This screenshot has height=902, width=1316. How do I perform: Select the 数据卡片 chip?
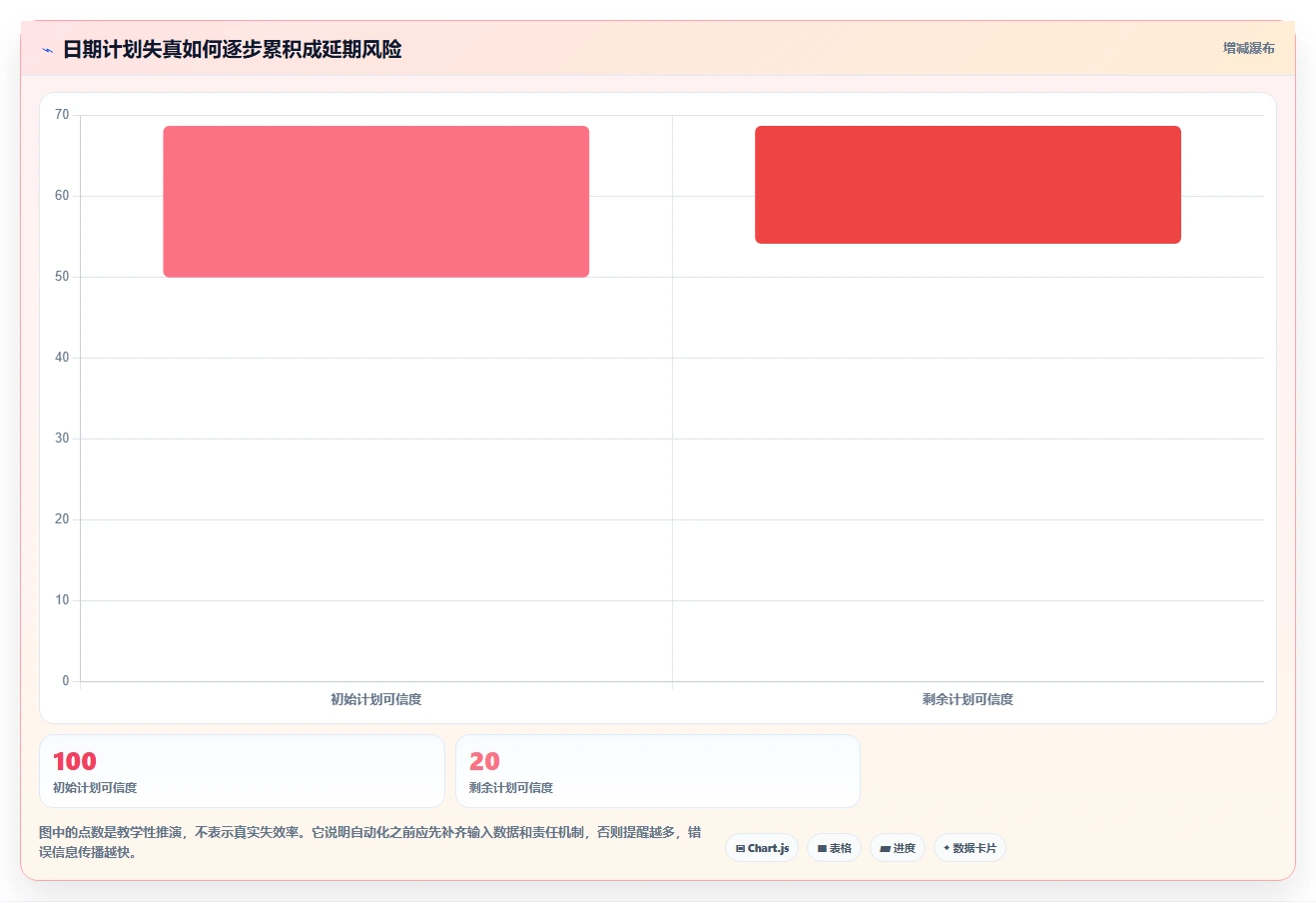(970, 848)
